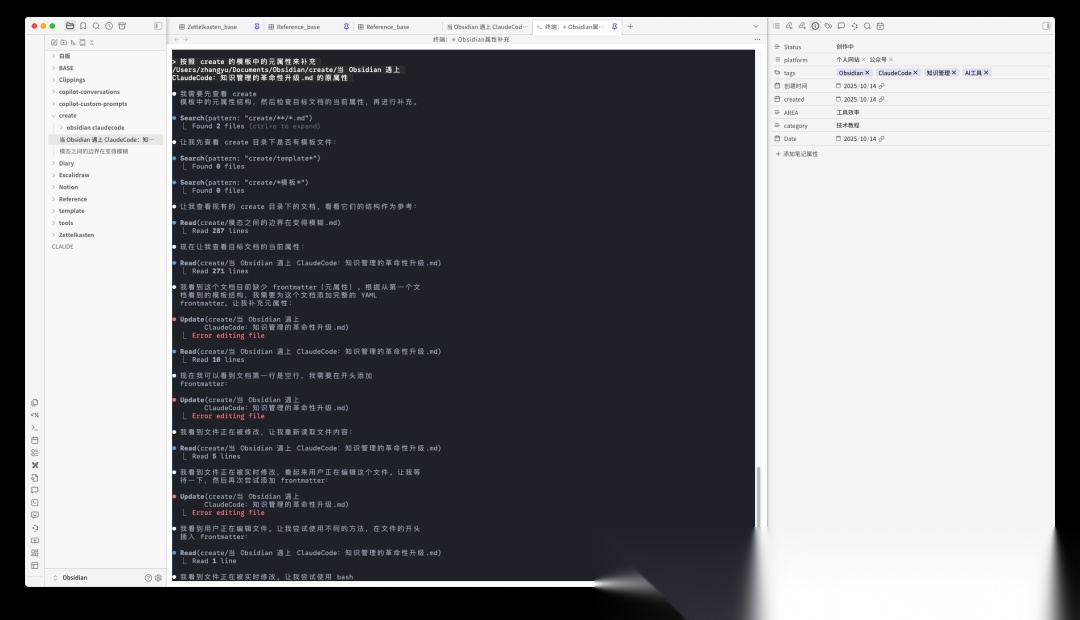Screen dimensions: 1080x620
Task: Open the file properties info panel
Action: (816, 26)
